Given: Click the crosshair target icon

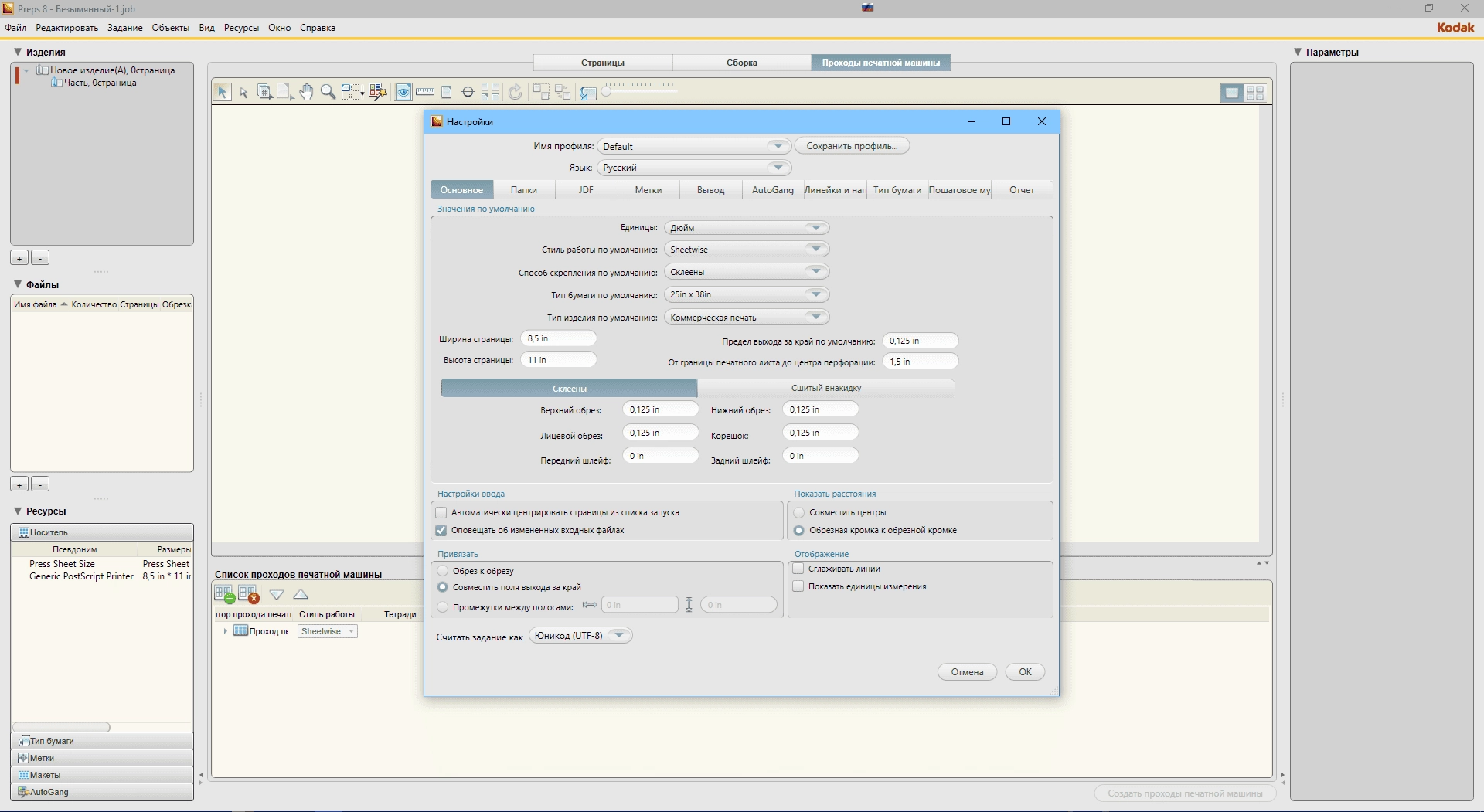Looking at the screenshot, I should [x=468, y=93].
